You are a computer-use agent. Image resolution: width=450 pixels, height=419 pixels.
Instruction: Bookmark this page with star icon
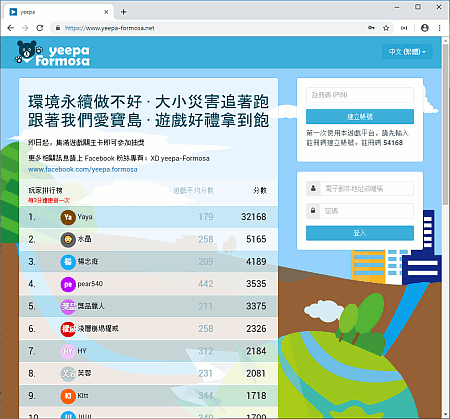[x=386, y=28]
